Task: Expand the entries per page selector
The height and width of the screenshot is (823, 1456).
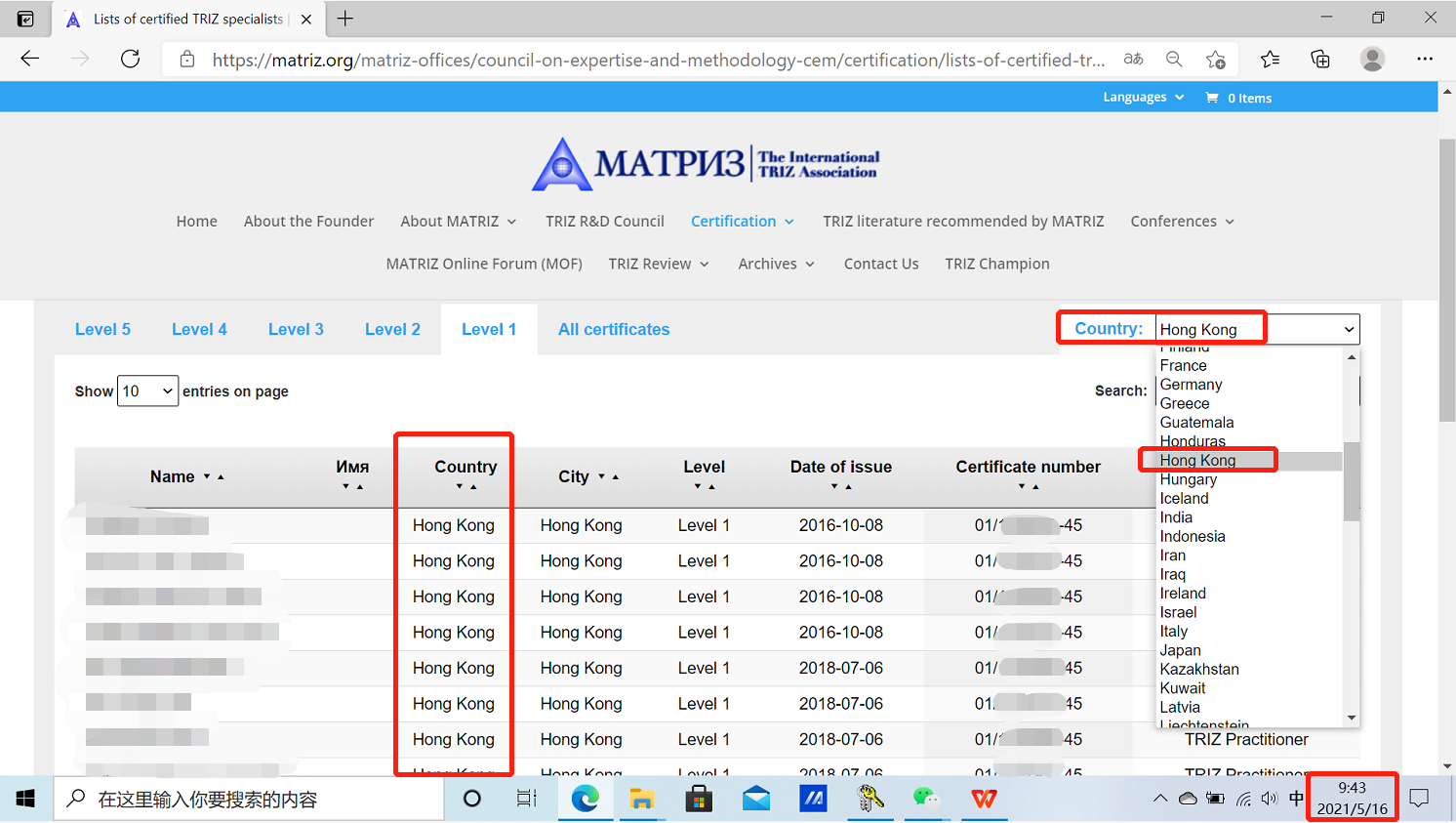Action: [147, 391]
